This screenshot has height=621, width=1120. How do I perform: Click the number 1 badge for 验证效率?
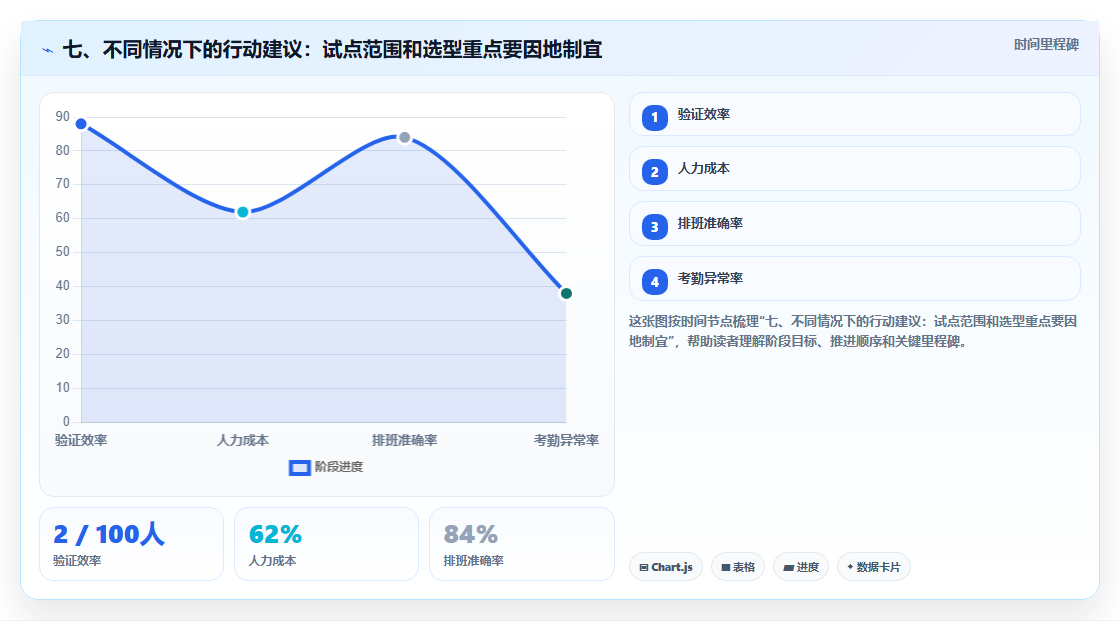pyautogui.click(x=654, y=117)
